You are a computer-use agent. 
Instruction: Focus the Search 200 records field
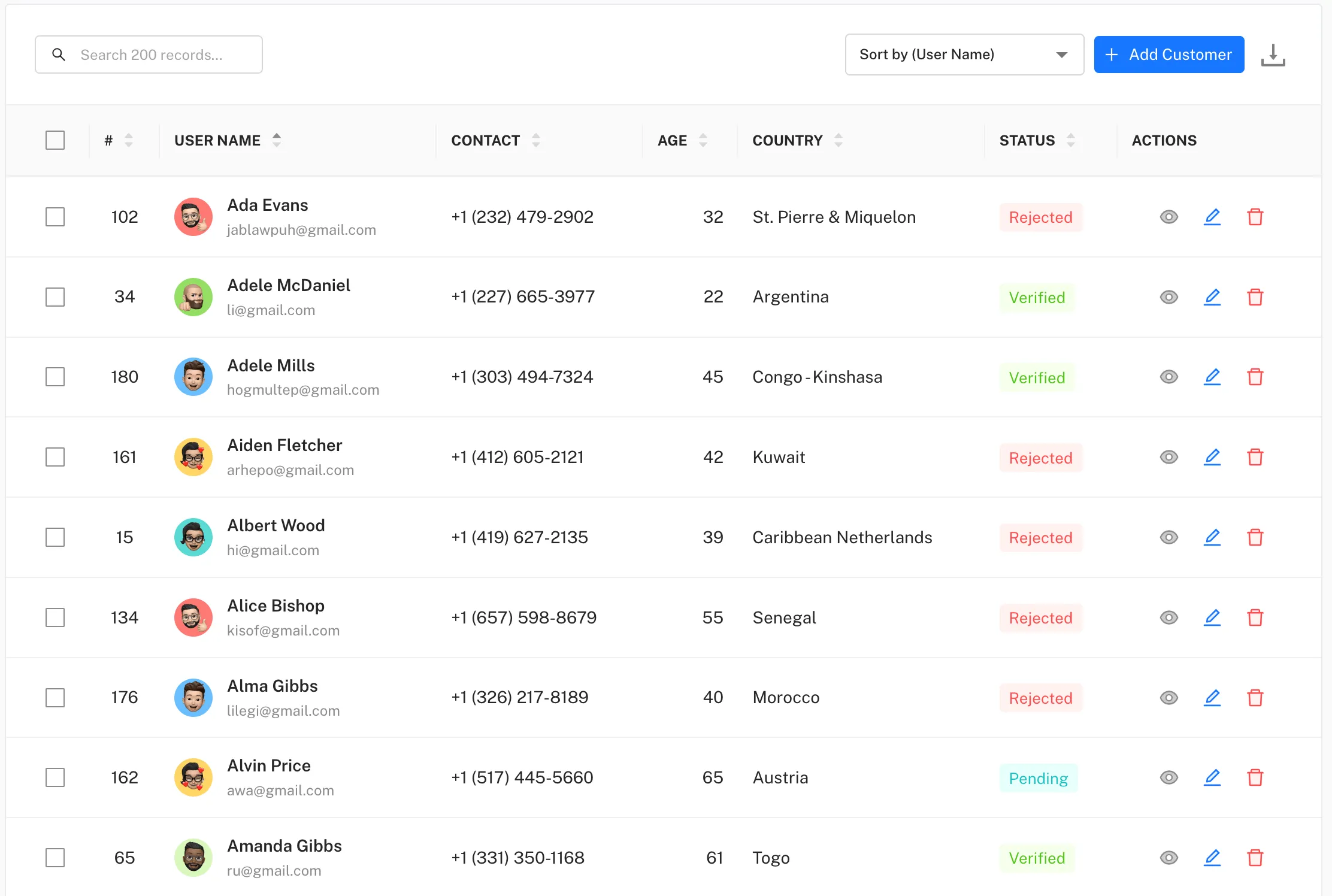click(150, 55)
